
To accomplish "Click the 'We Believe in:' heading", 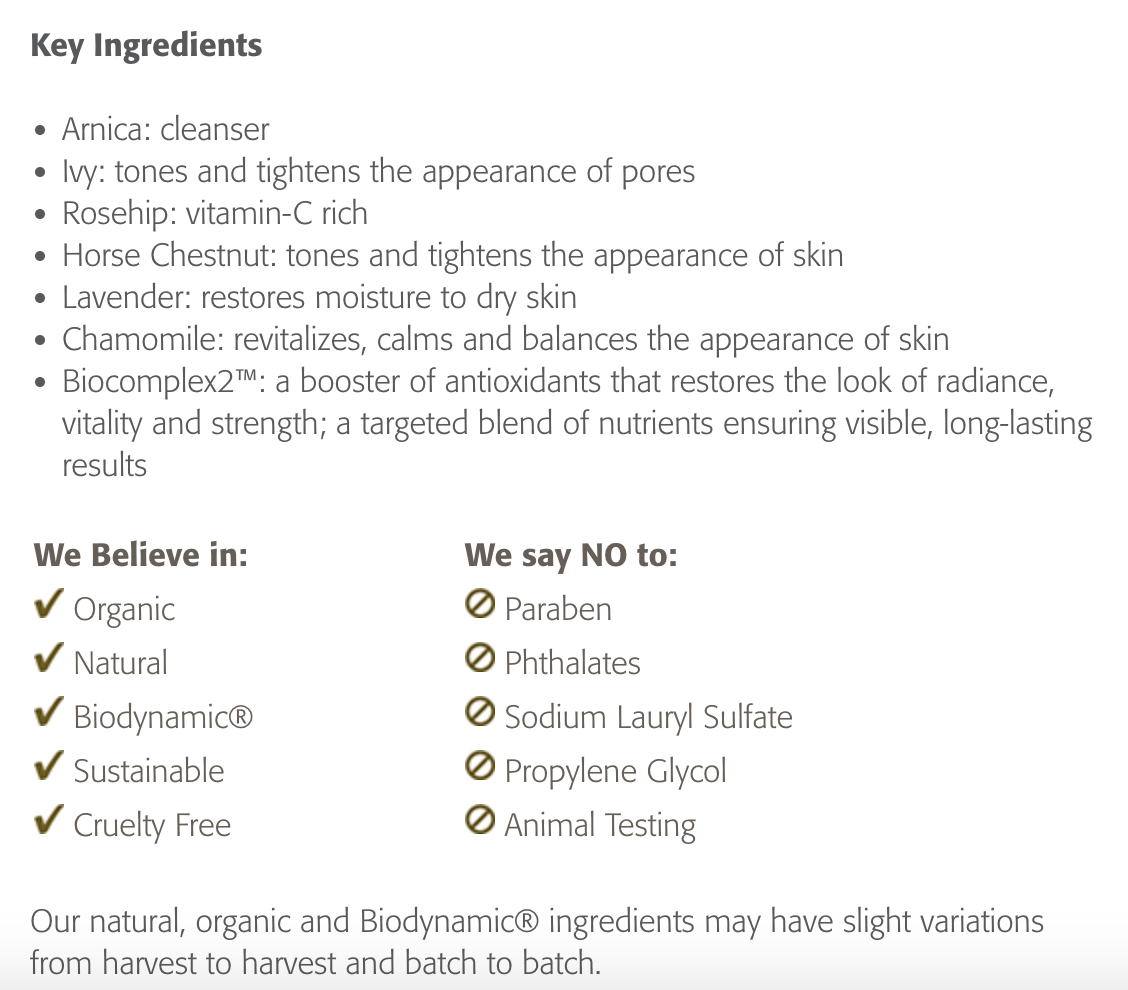I will pos(141,555).
